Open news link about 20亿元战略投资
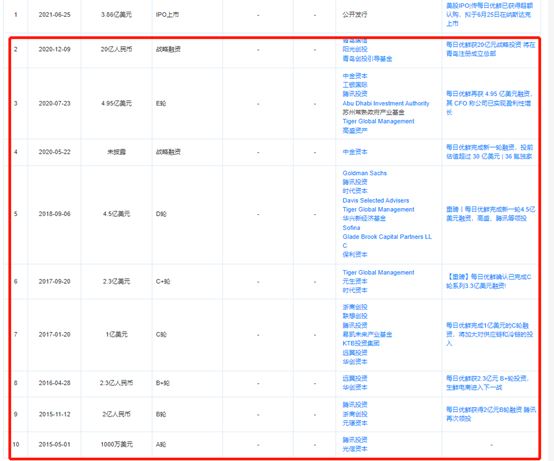This screenshot has width=554, height=461. point(490,49)
